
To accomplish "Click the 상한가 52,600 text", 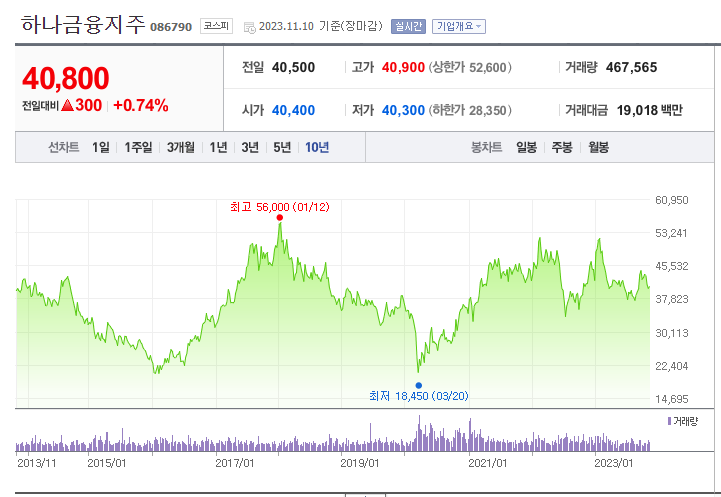I will pos(470,68).
